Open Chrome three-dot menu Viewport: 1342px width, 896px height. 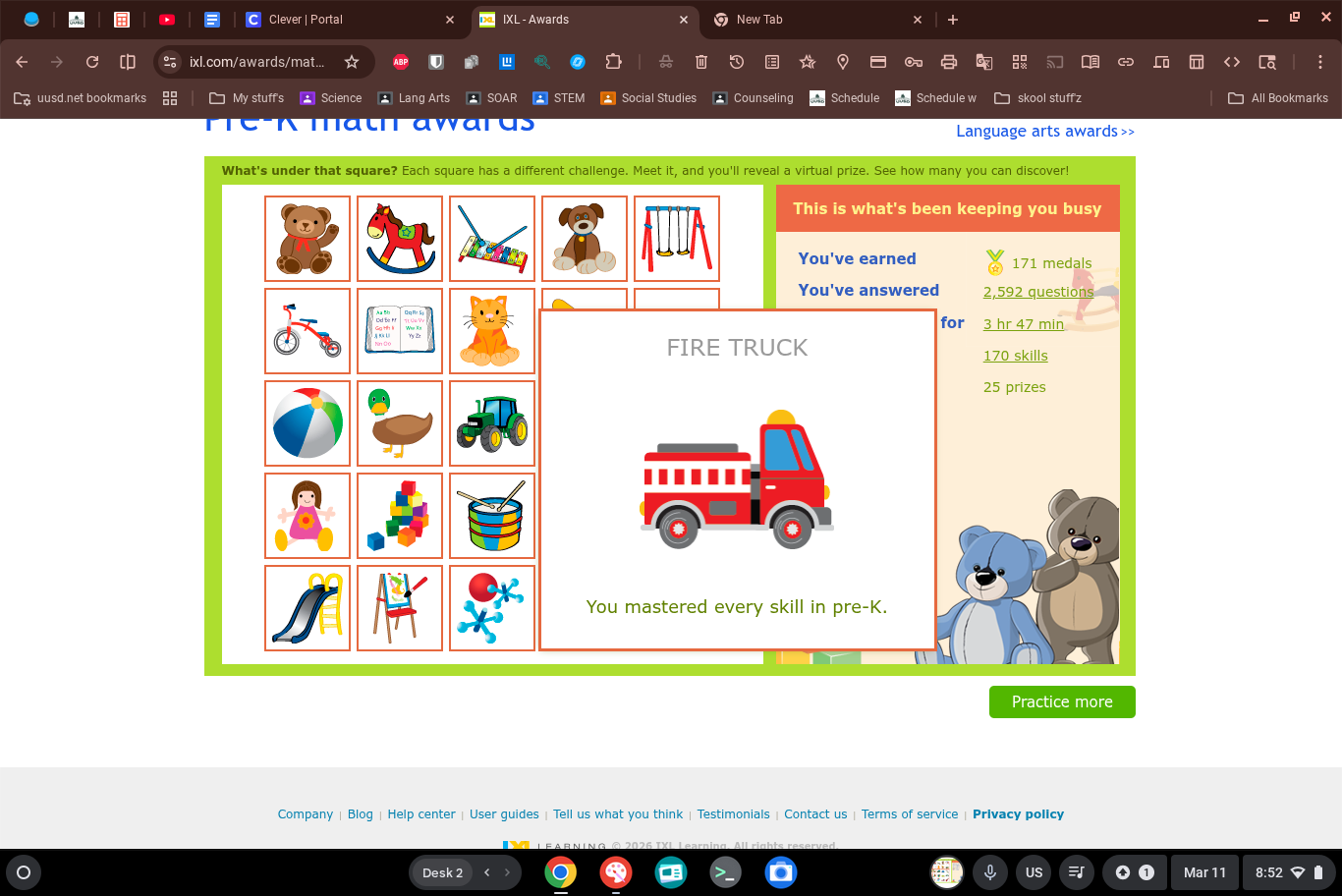point(1320,62)
